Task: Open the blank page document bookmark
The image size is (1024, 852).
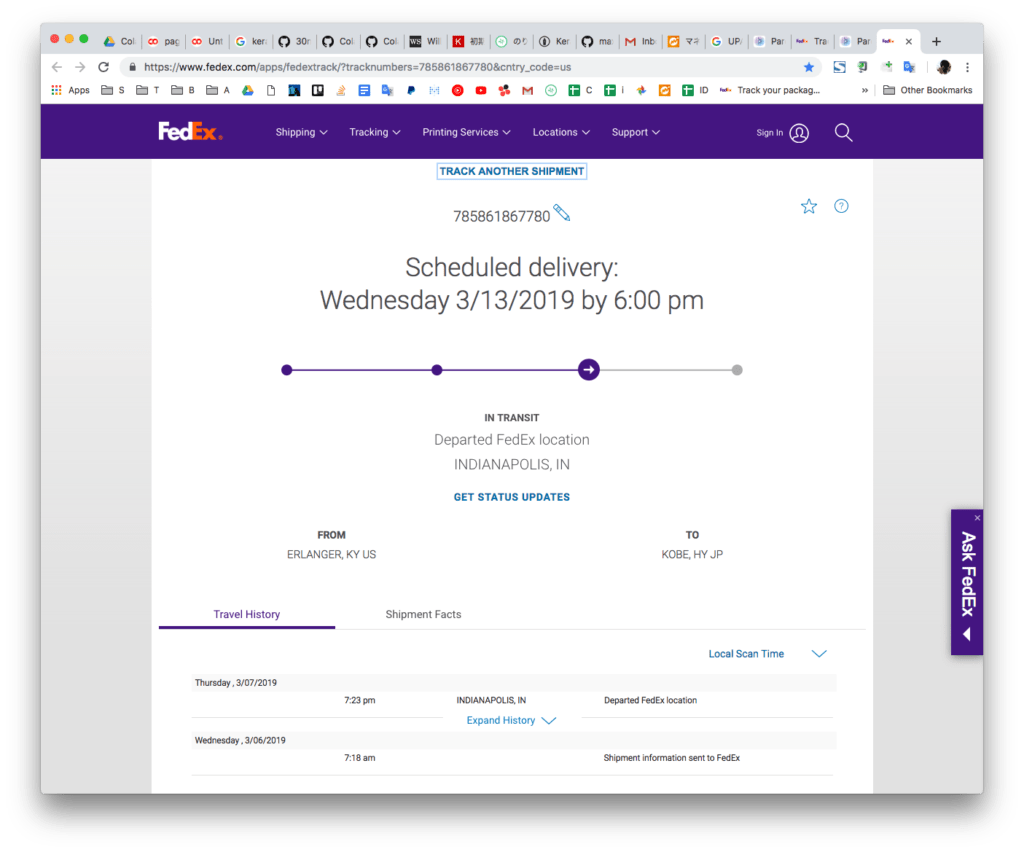Action: click(271, 90)
